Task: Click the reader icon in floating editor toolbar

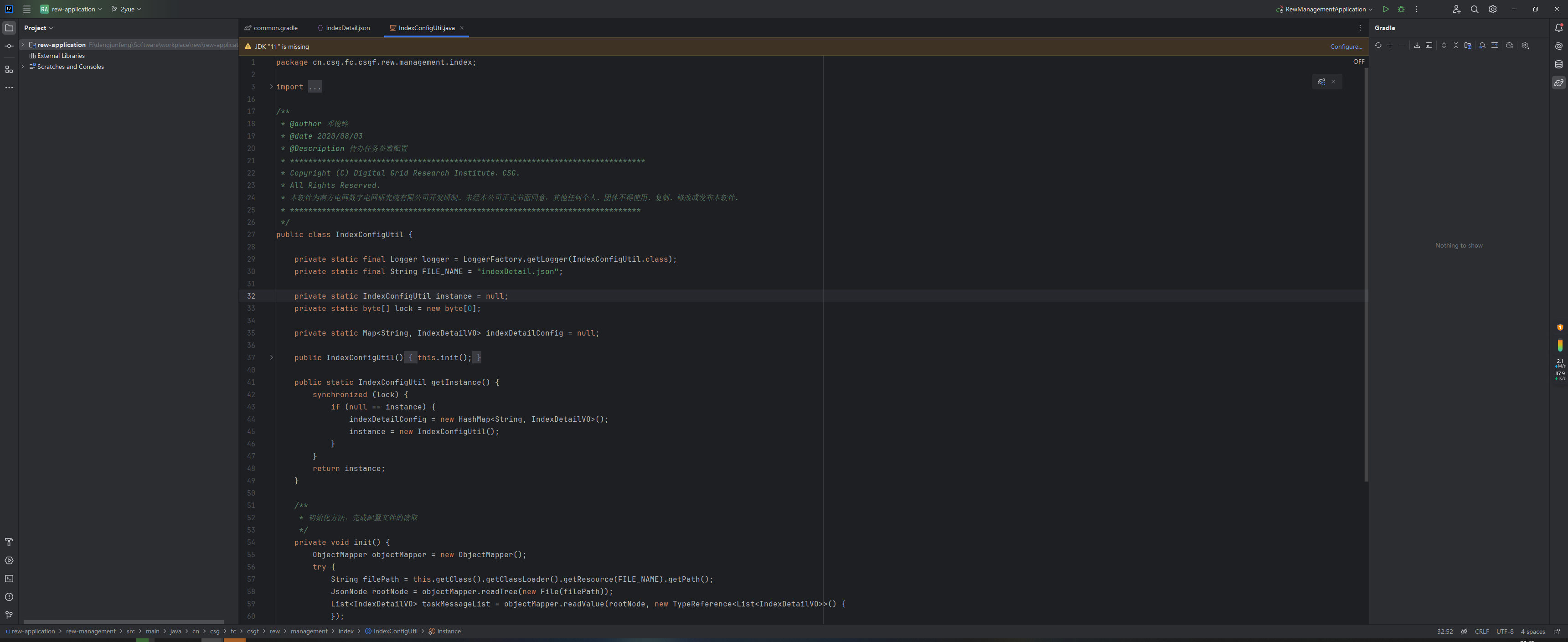Action: pyautogui.click(x=1321, y=82)
